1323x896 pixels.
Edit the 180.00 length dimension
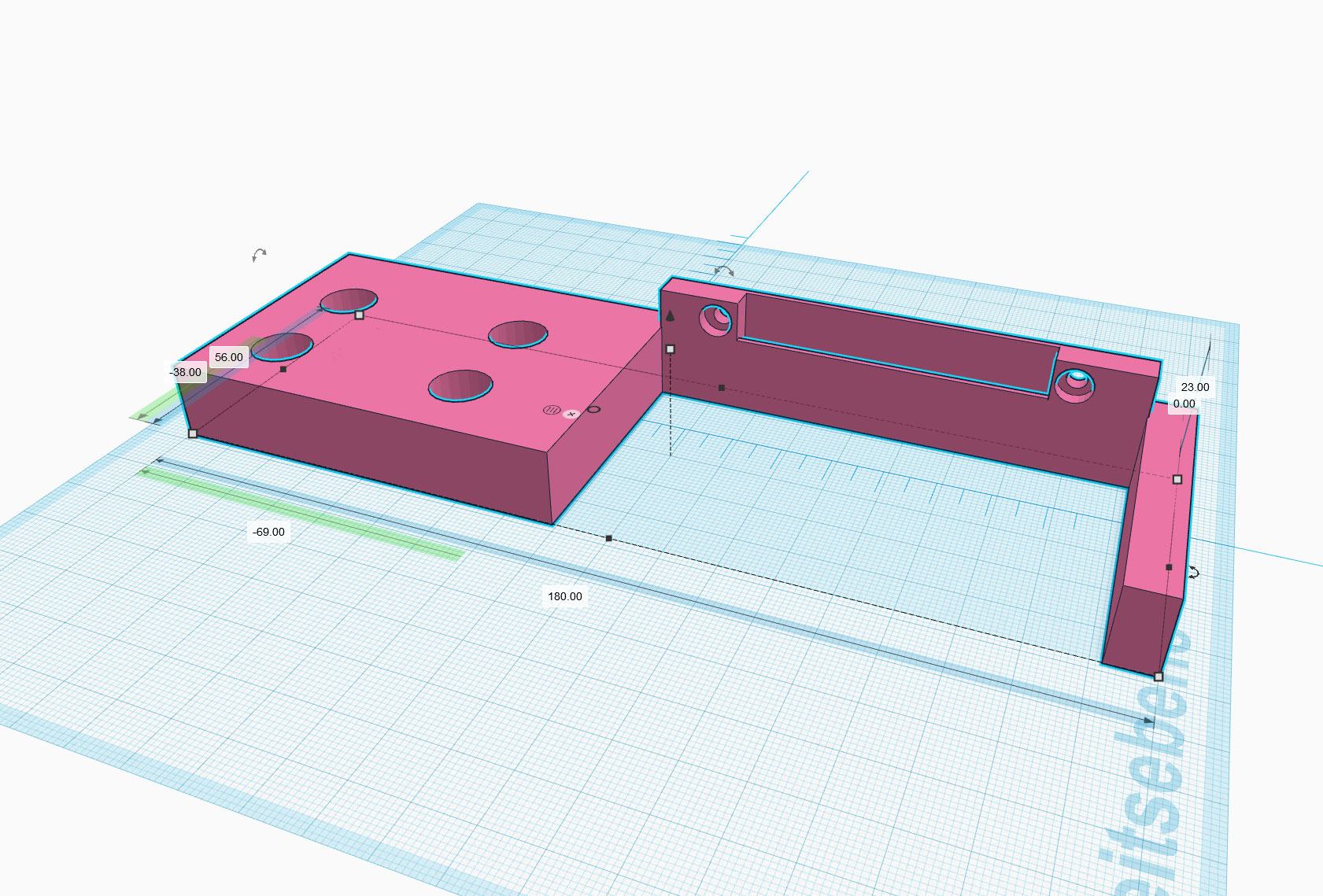click(565, 596)
